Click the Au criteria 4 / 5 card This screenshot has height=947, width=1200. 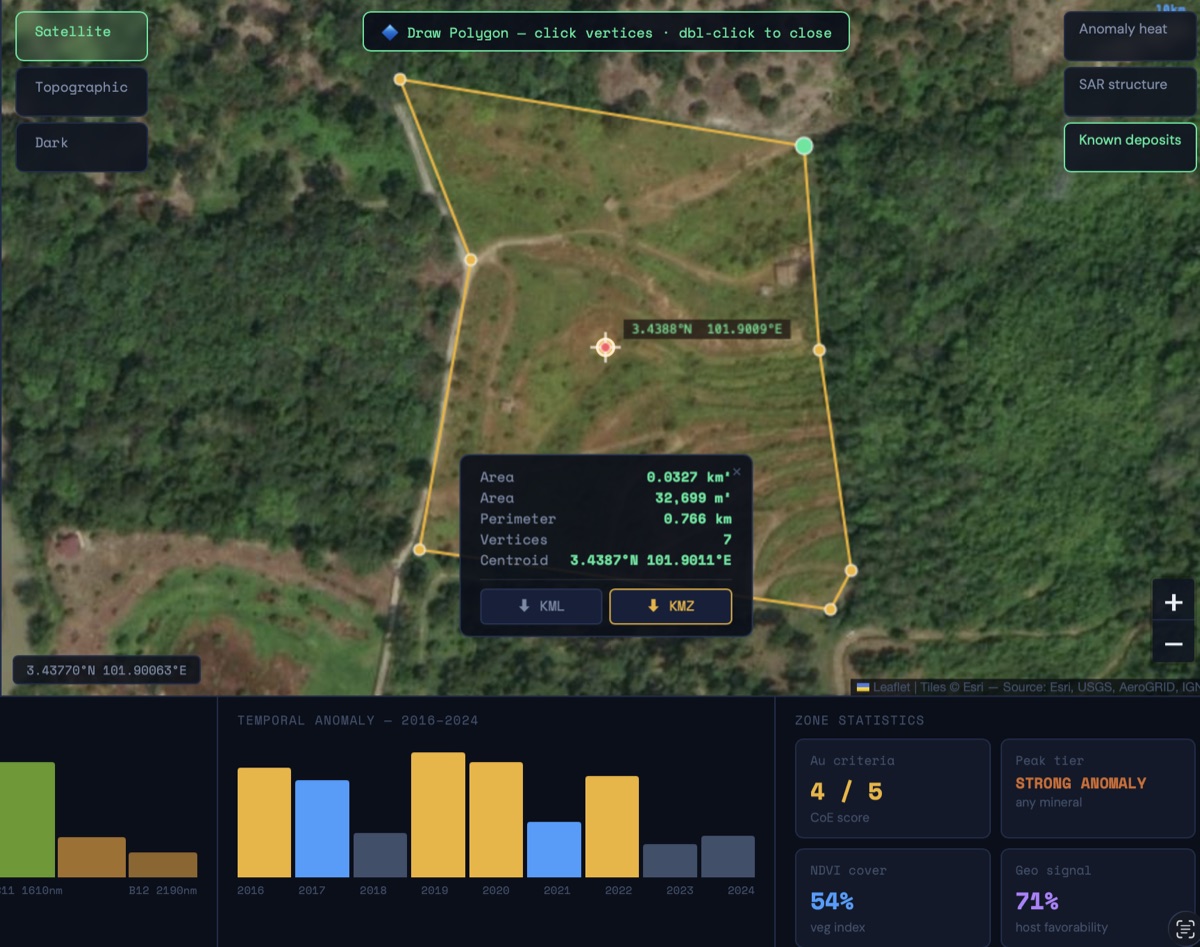pos(893,788)
